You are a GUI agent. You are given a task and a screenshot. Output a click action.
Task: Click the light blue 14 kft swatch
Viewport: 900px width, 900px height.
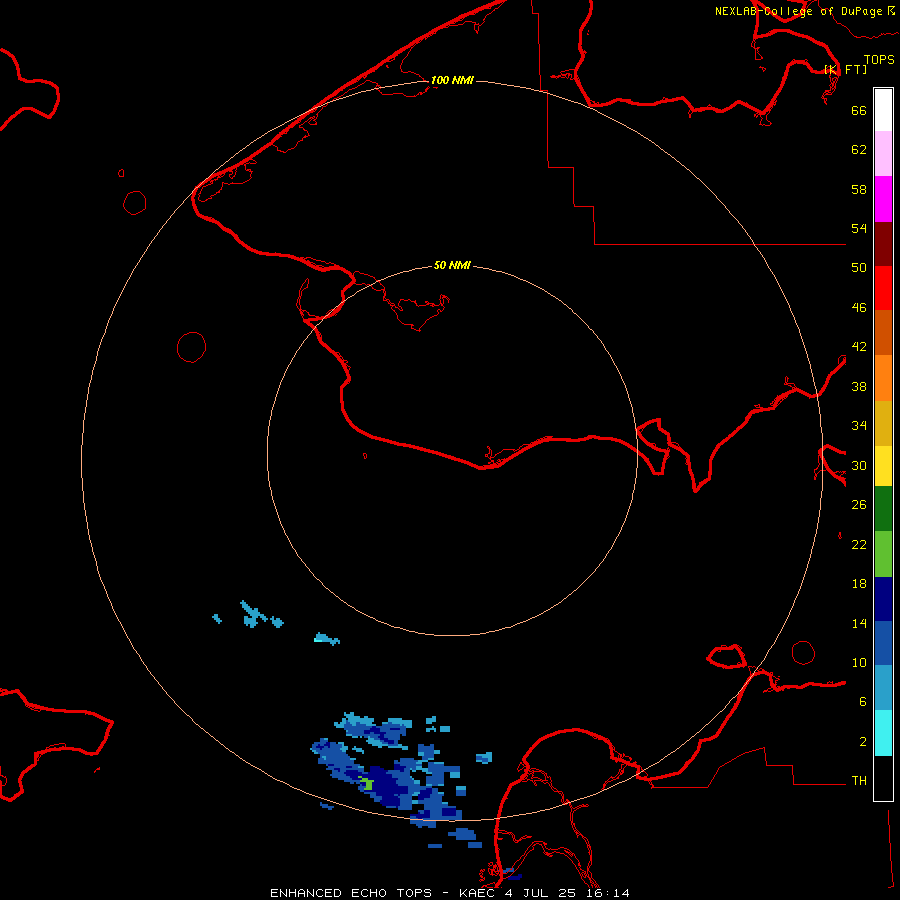coord(883,688)
